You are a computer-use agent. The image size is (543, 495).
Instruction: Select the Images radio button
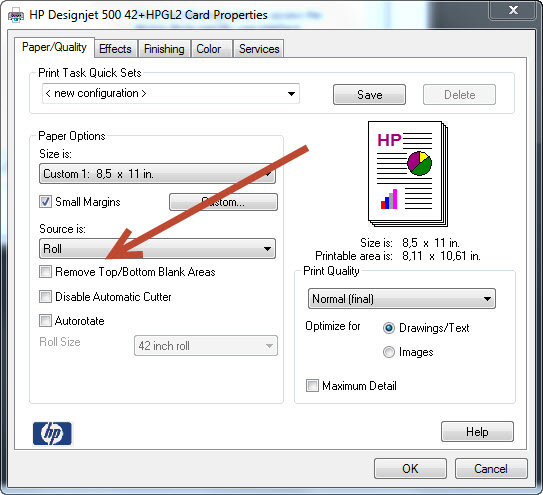pyautogui.click(x=389, y=352)
